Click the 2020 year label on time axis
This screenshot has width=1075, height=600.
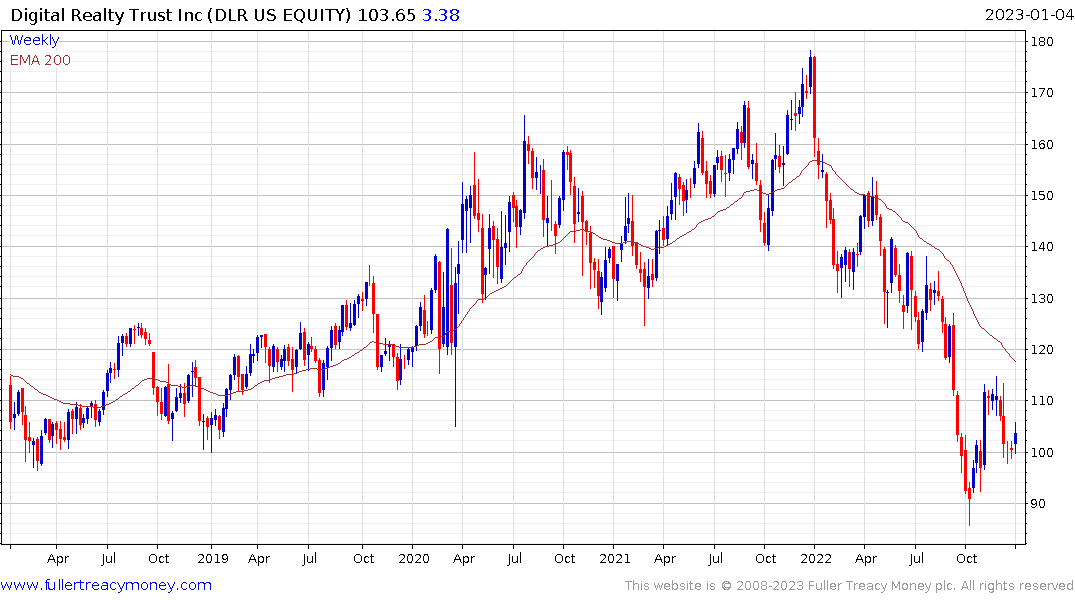coord(413,558)
